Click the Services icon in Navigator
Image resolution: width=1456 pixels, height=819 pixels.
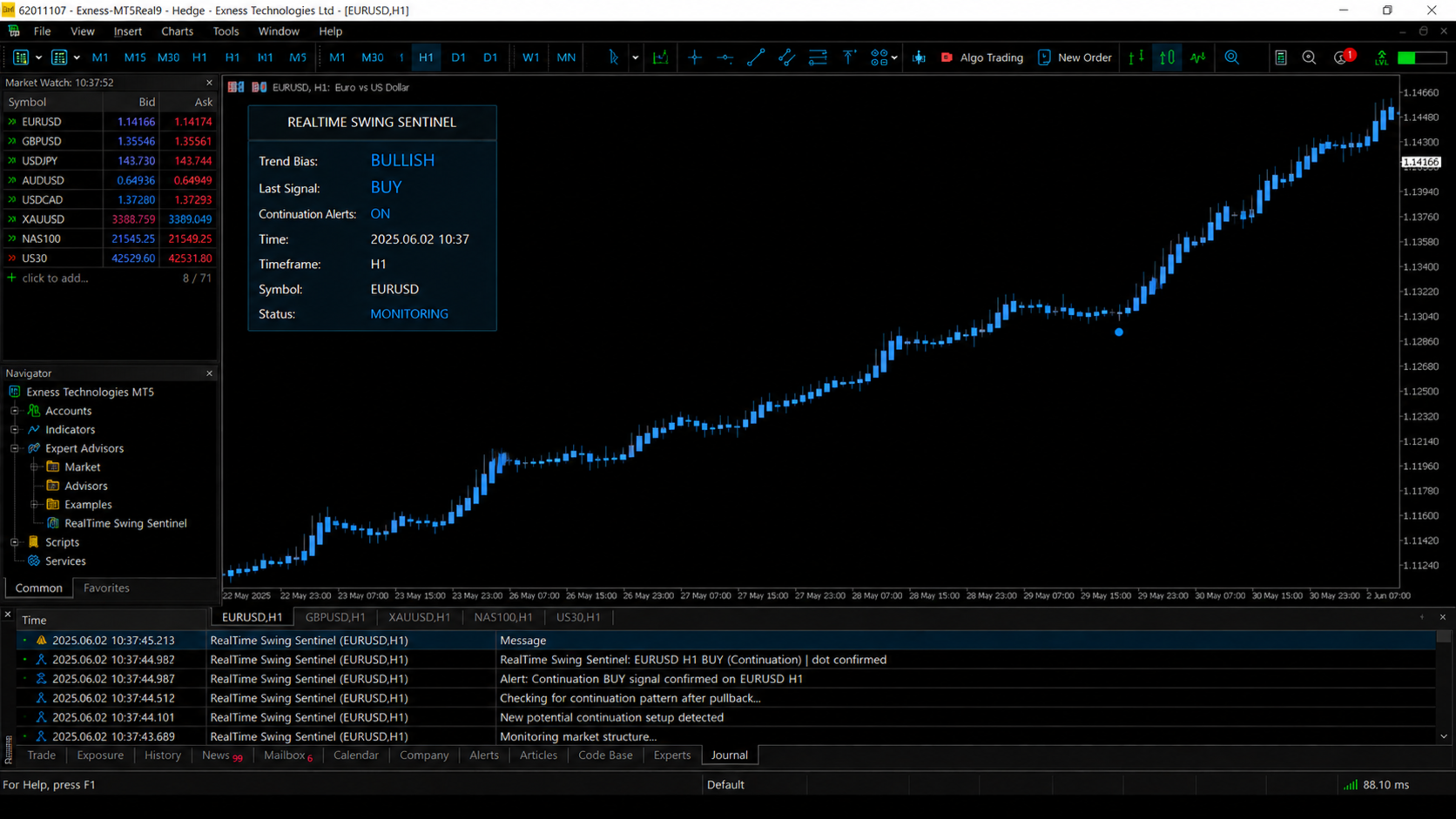tap(34, 561)
